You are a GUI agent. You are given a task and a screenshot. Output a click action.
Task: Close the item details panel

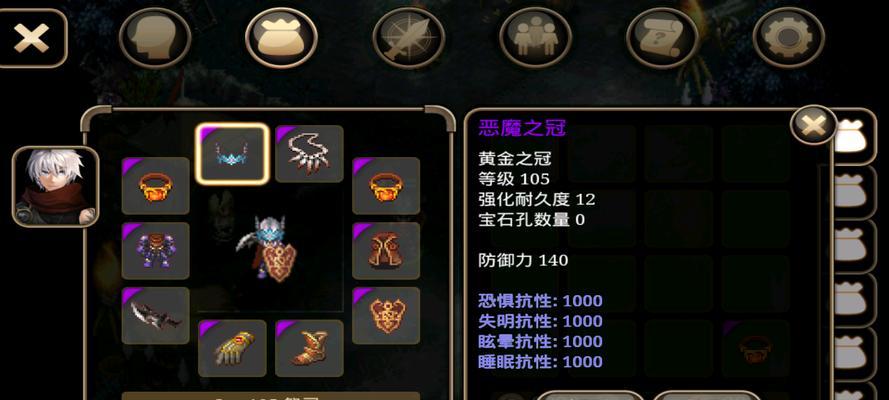tap(814, 125)
